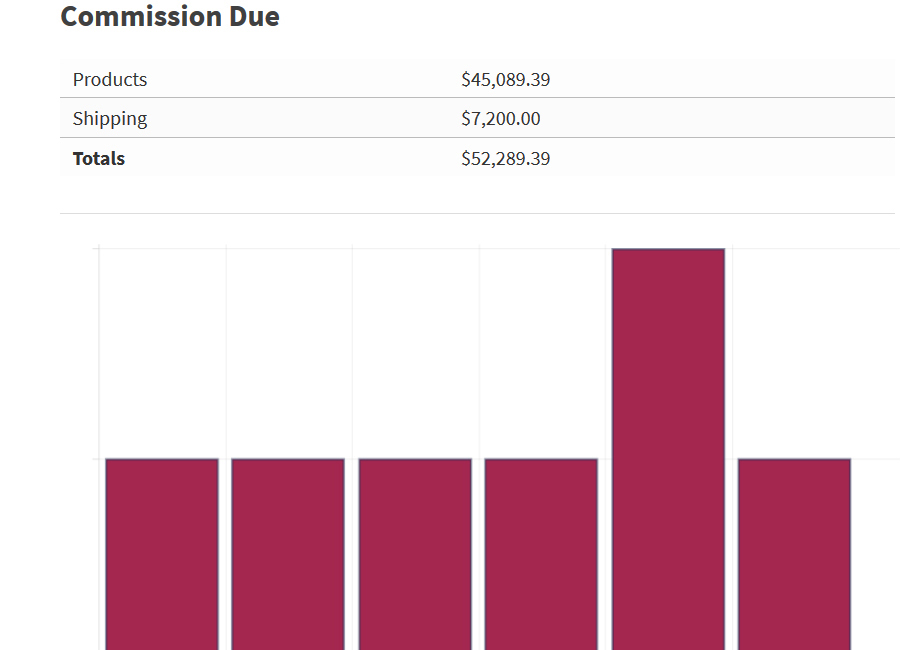Image resolution: width=900 pixels, height=650 pixels.
Task: Click empty plot area above the first bar
Action: point(162,350)
